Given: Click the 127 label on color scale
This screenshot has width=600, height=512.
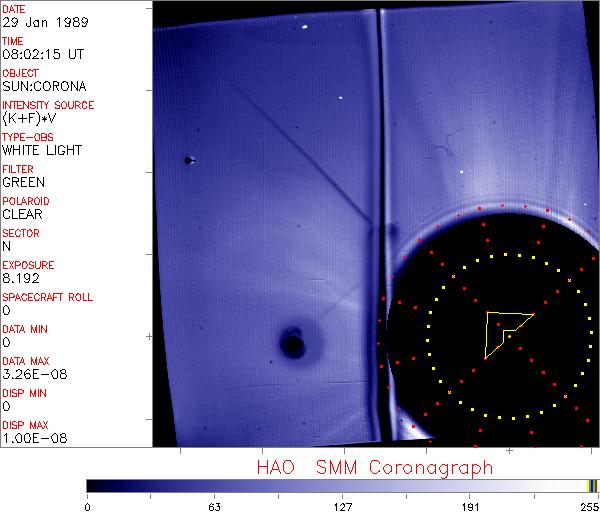Looking at the screenshot, I should 343,507.
